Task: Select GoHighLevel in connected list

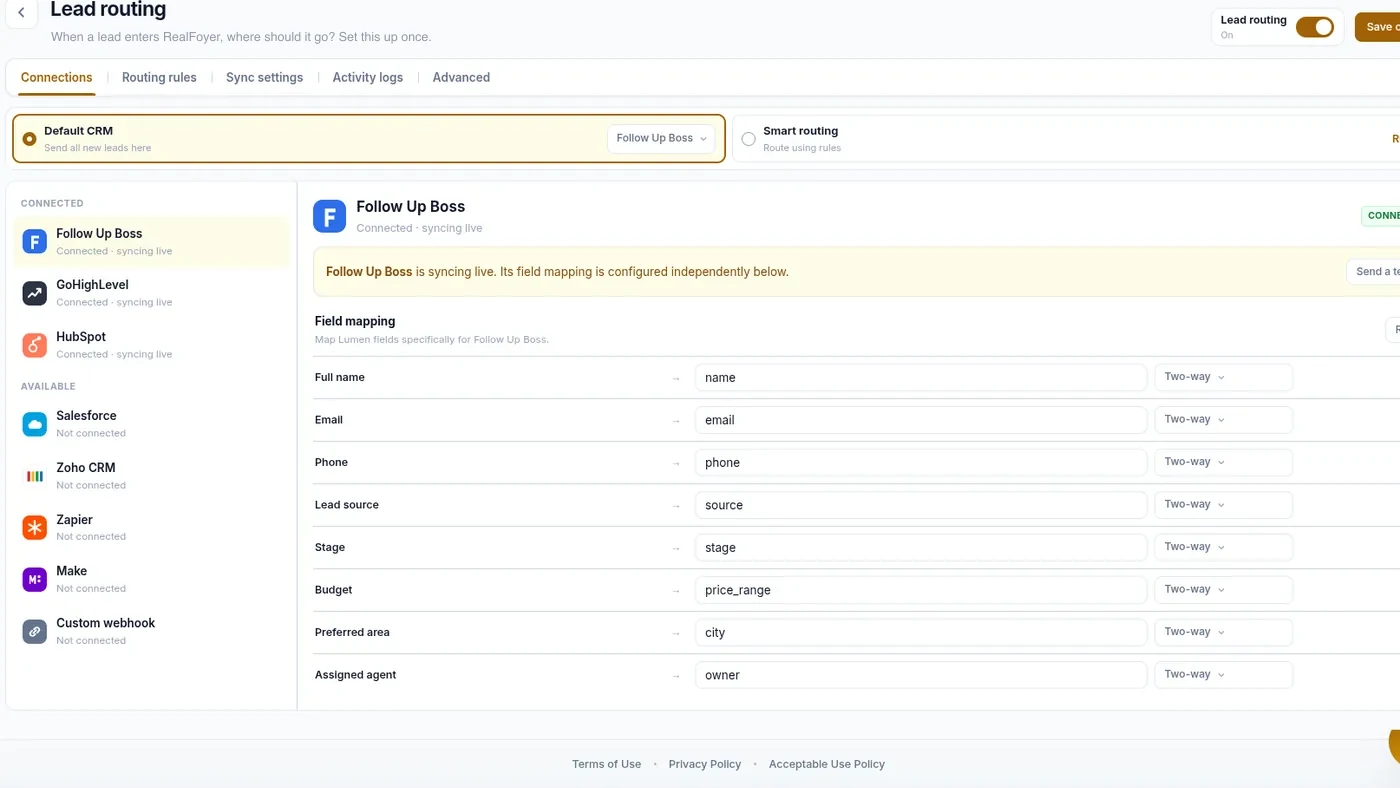Action: (x=151, y=293)
